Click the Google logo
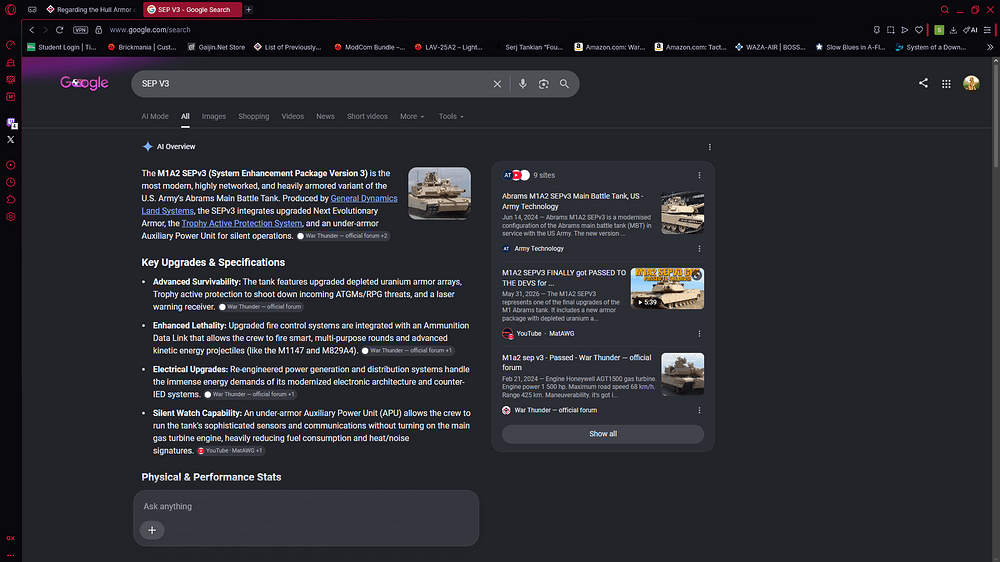 (84, 83)
